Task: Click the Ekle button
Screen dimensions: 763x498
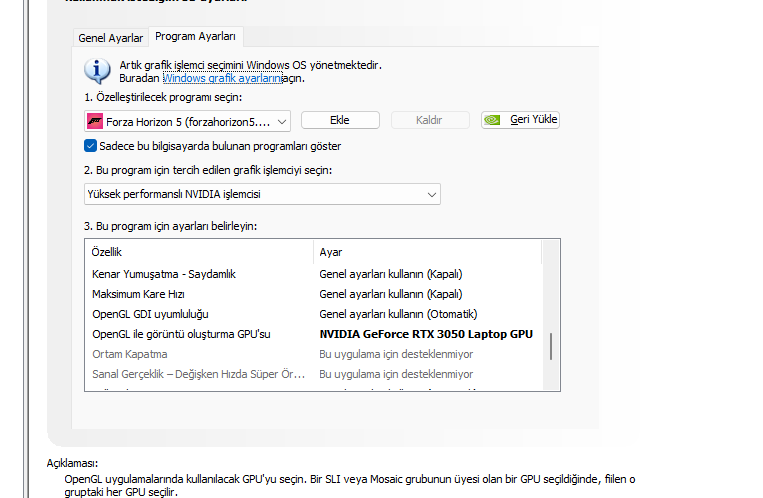Action: coord(340,120)
